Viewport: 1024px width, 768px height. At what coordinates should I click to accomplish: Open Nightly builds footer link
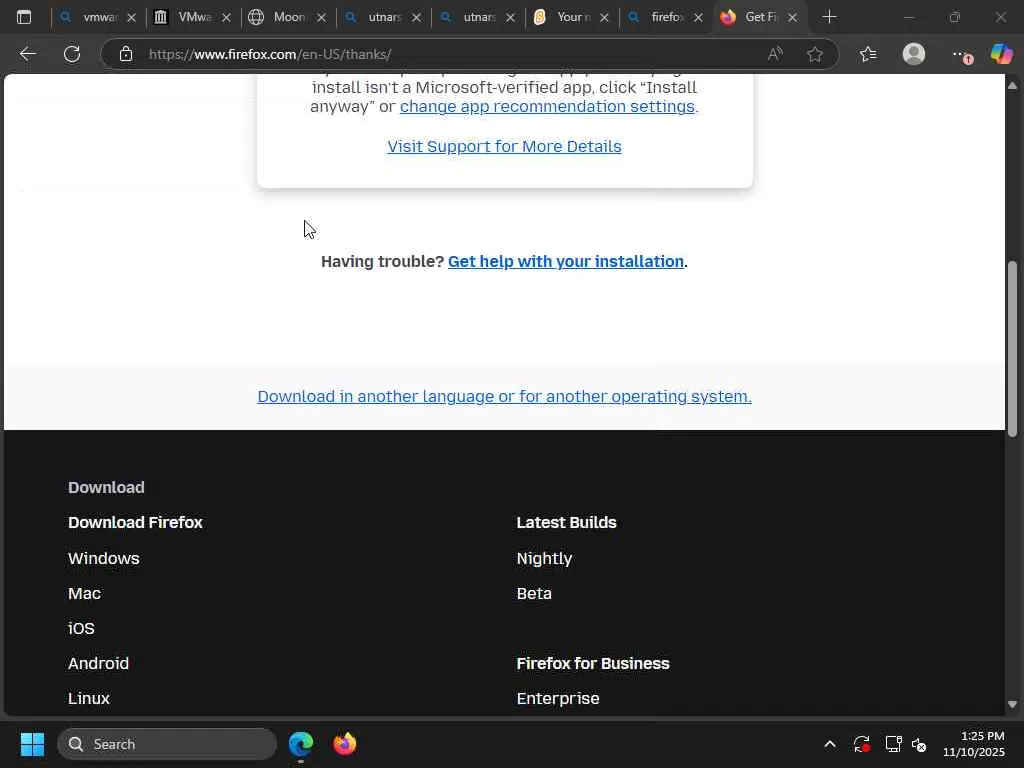click(544, 559)
